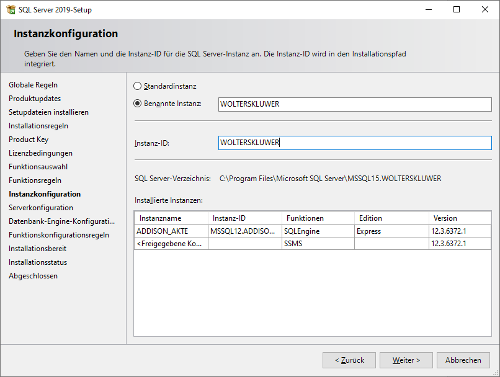Open the Funktionskonfigurationsregeln step
The image size is (500, 377).
[59, 235]
